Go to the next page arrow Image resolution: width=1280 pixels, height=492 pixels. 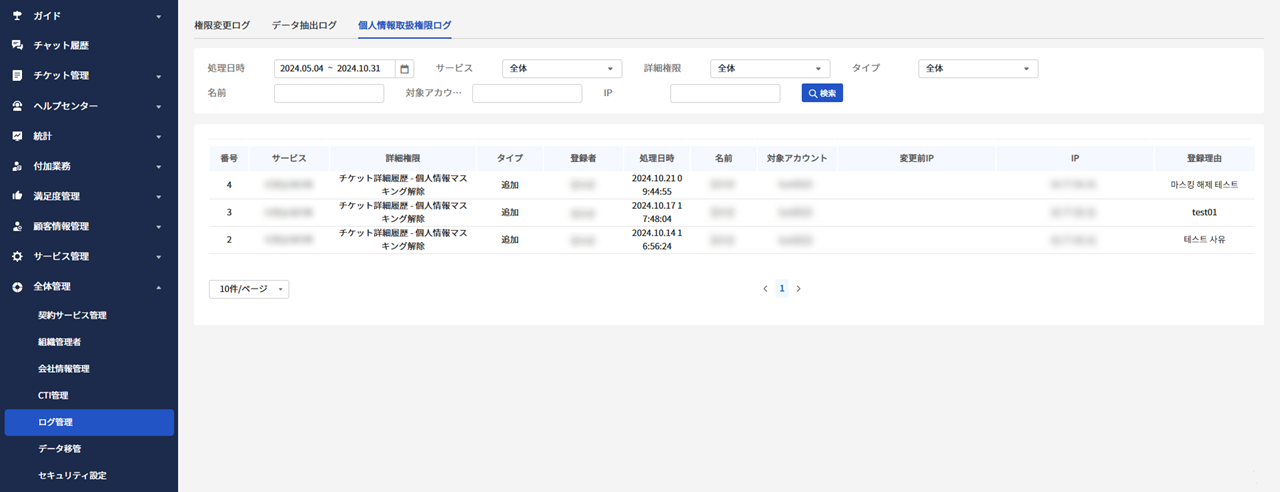798,289
